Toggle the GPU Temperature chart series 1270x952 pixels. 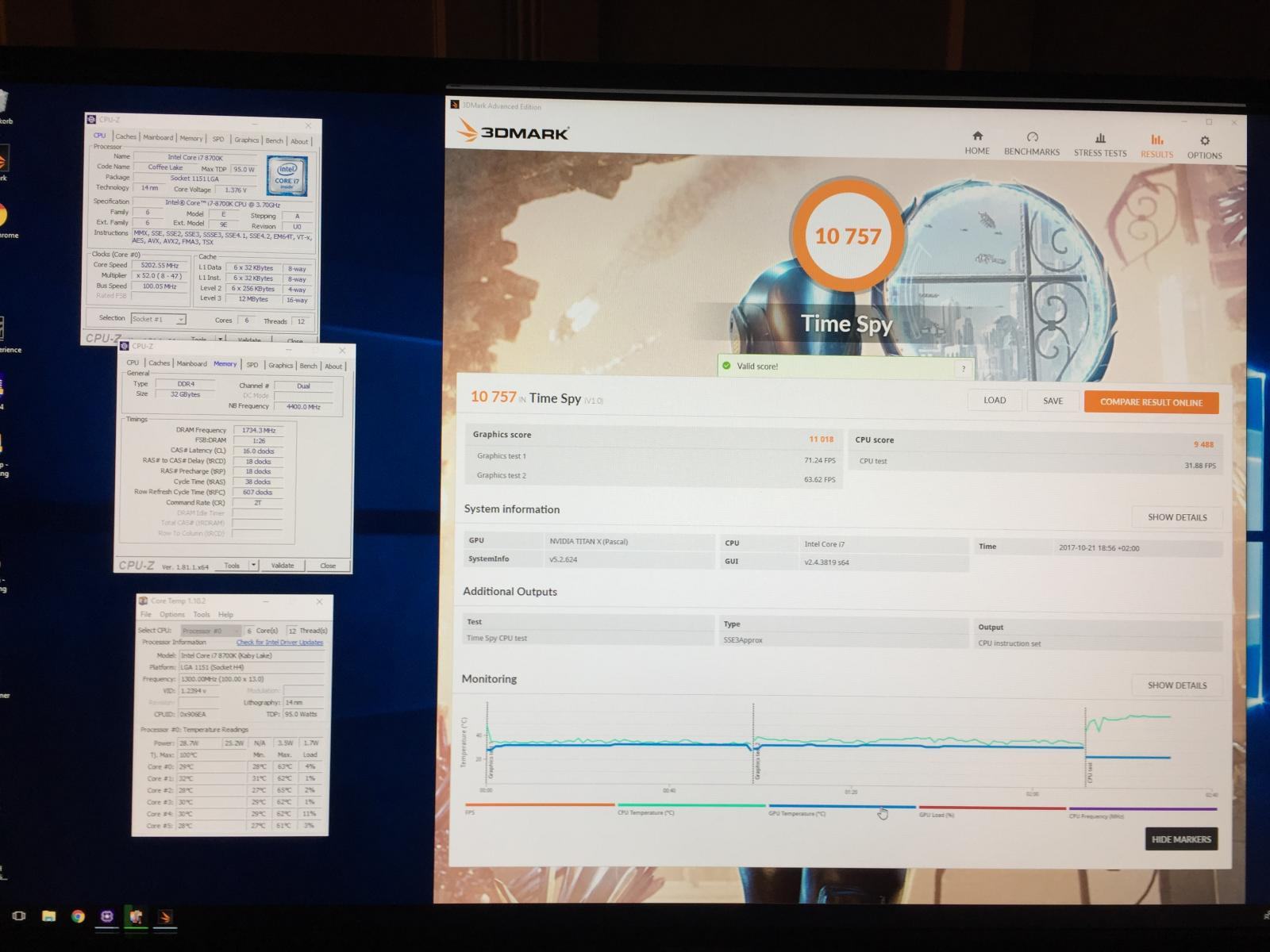pyautogui.click(x=841, y=809)
